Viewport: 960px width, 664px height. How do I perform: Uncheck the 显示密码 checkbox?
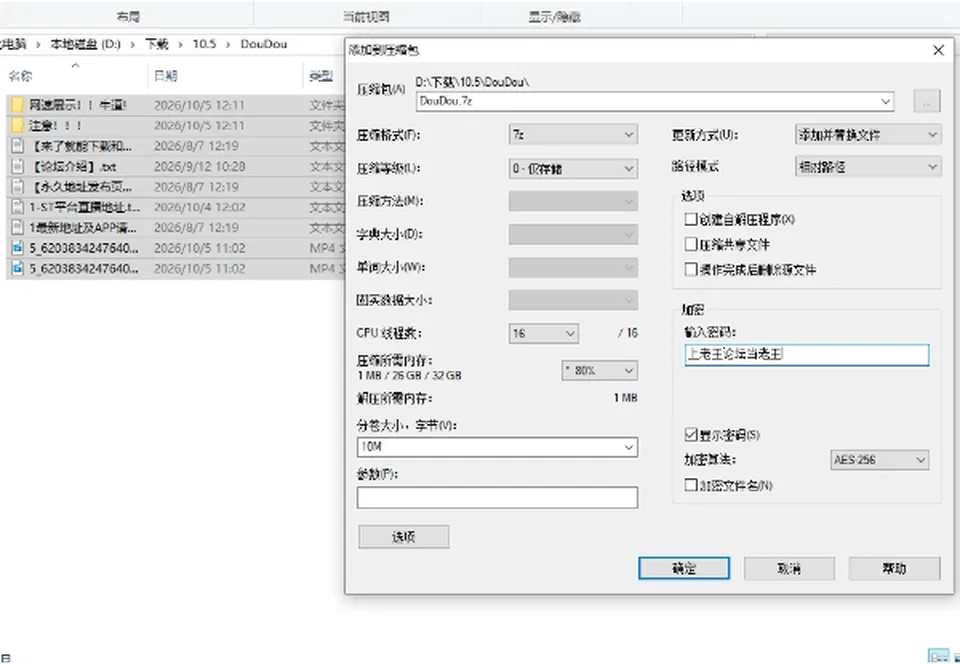pyautogui.click(x=691, y=435)
